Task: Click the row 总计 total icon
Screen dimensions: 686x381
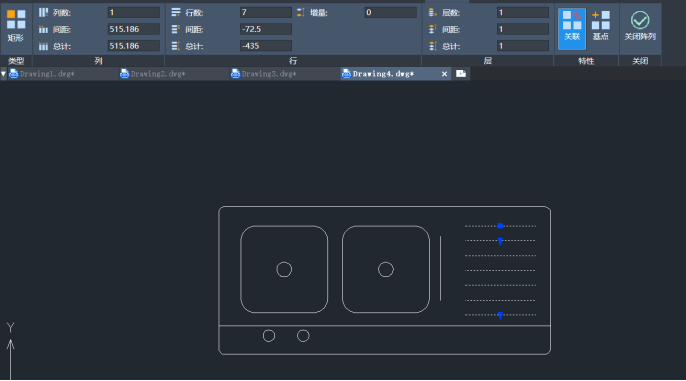Action: click(176, 46)
